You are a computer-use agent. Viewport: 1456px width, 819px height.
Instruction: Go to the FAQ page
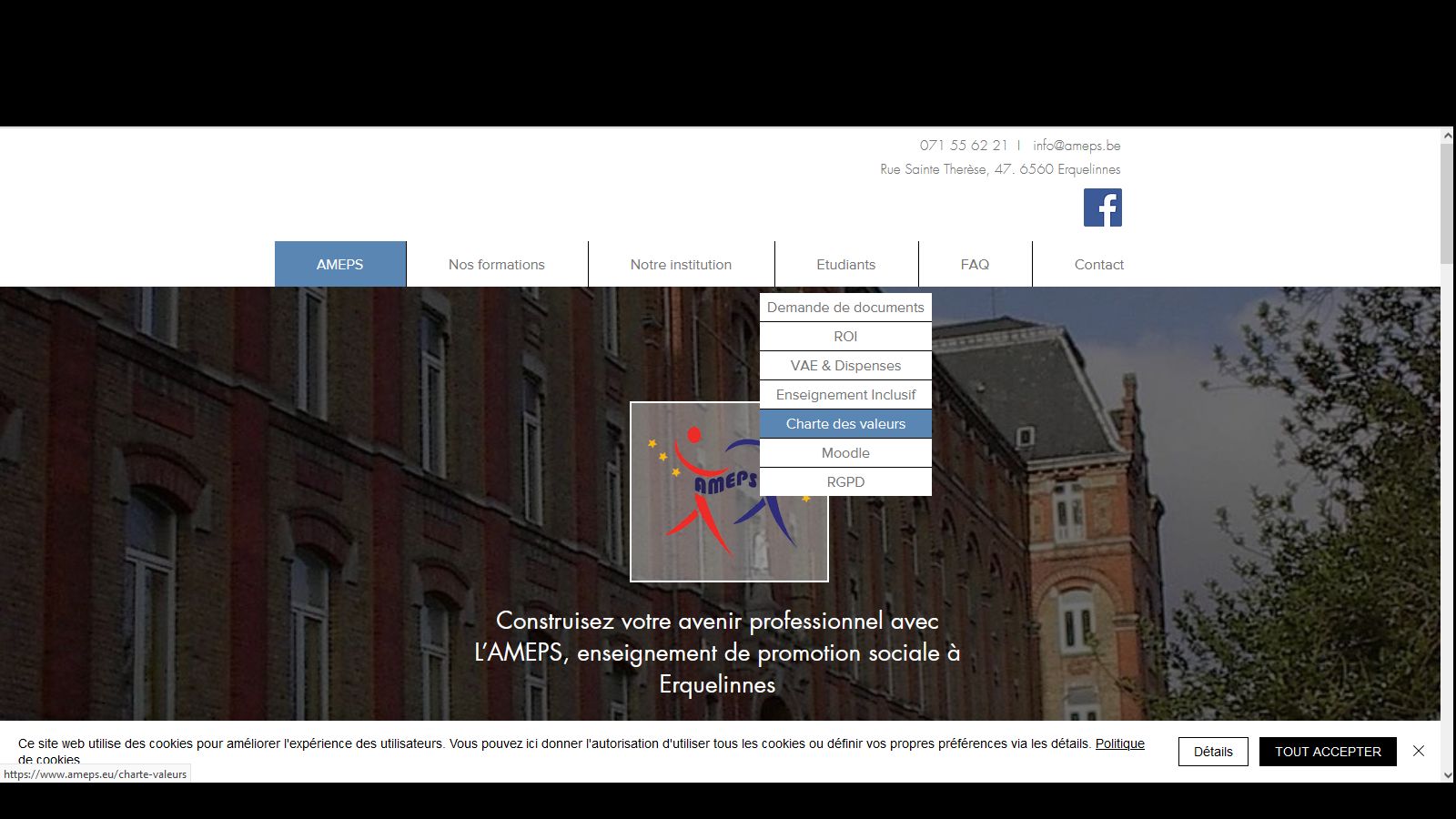pyautogui.click(x=975, y=264)
